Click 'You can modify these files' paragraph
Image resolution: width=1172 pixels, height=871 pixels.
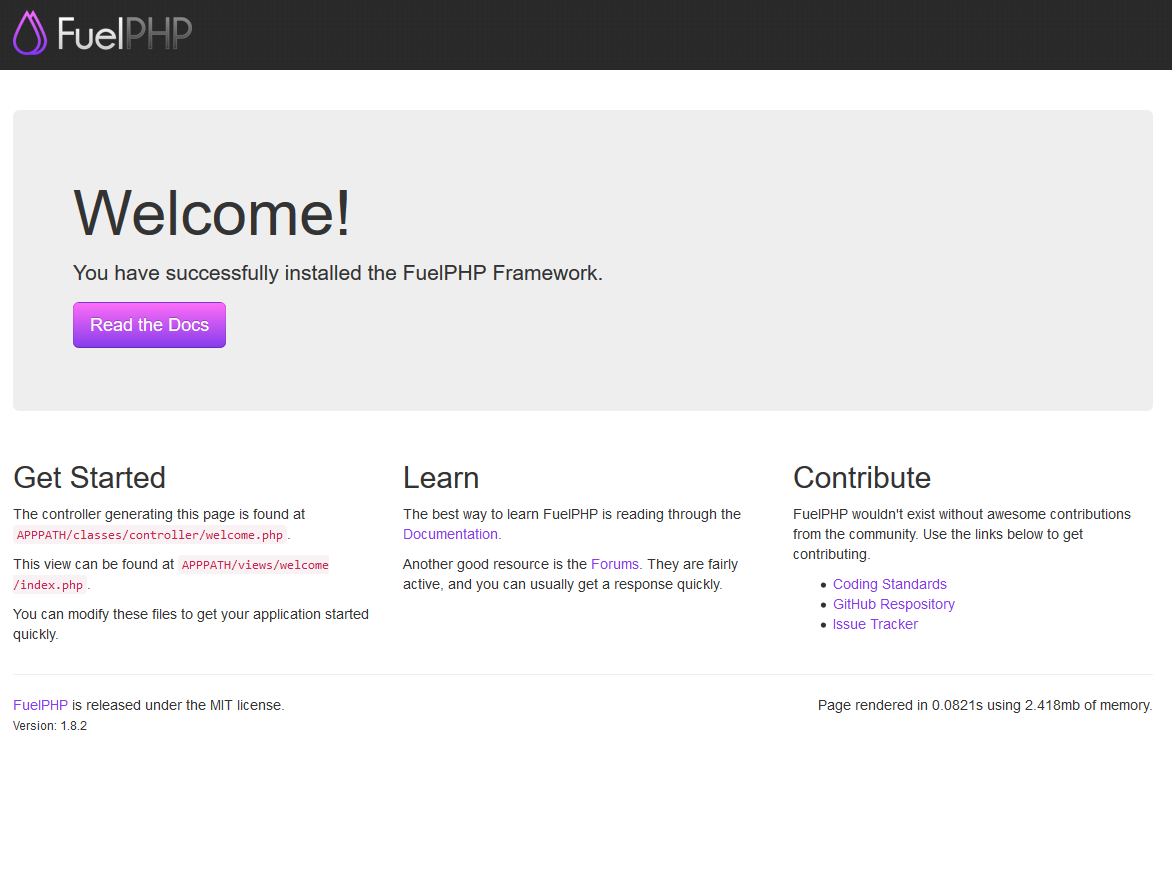[x=191, y=624]
